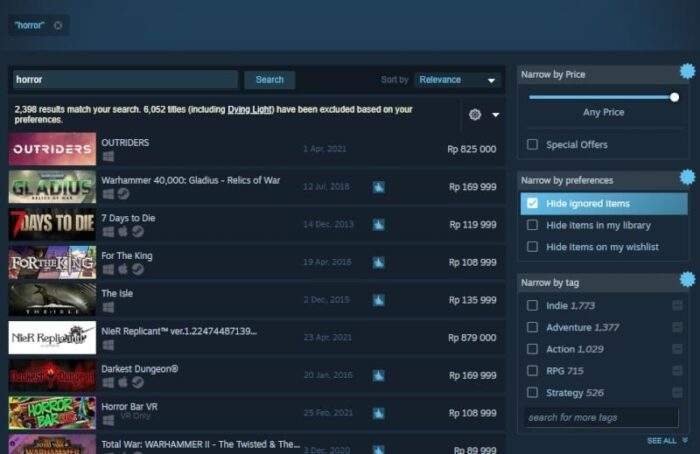Click the Windows icon under OUTRIDERS
Screen dimensions: 700x454
coord(108,156)
